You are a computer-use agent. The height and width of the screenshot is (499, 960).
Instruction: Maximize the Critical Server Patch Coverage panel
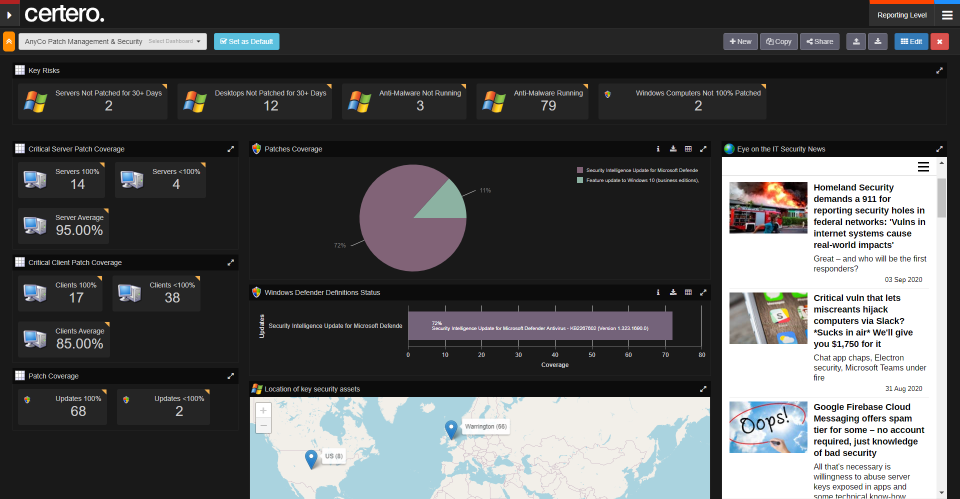[231, 149]
